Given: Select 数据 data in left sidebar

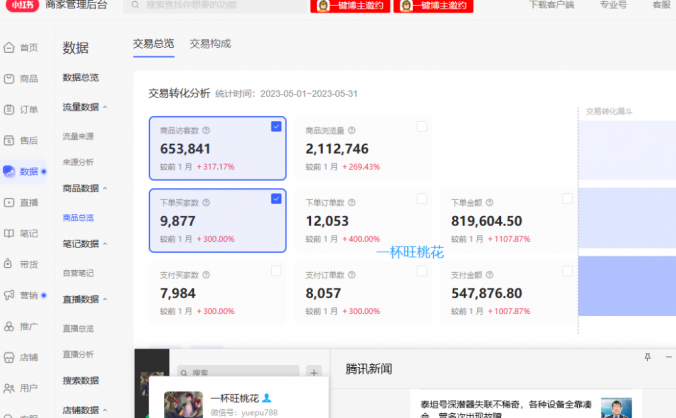Looking at the screenshot, I should coord(24,172).
